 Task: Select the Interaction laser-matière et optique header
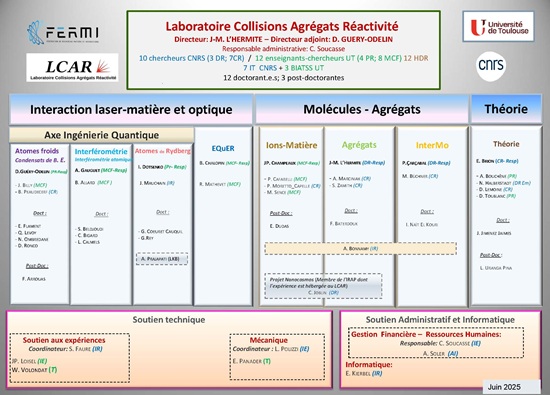coord(131,109)
